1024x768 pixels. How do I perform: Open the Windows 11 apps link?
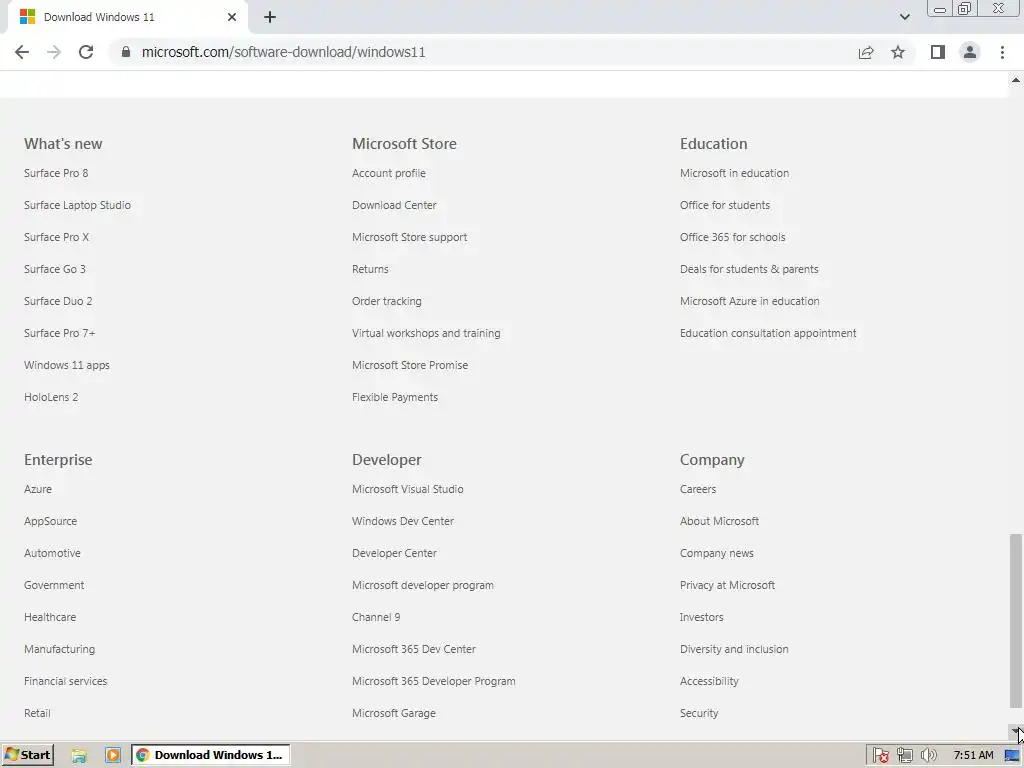click(67, 365)
